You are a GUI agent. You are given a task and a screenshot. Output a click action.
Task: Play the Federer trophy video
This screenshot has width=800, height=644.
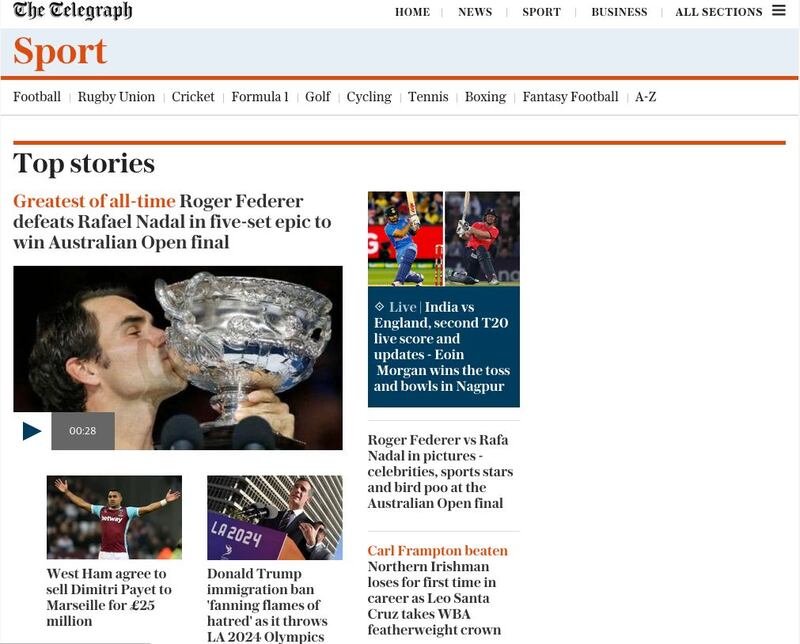click(x=32, y=431)
